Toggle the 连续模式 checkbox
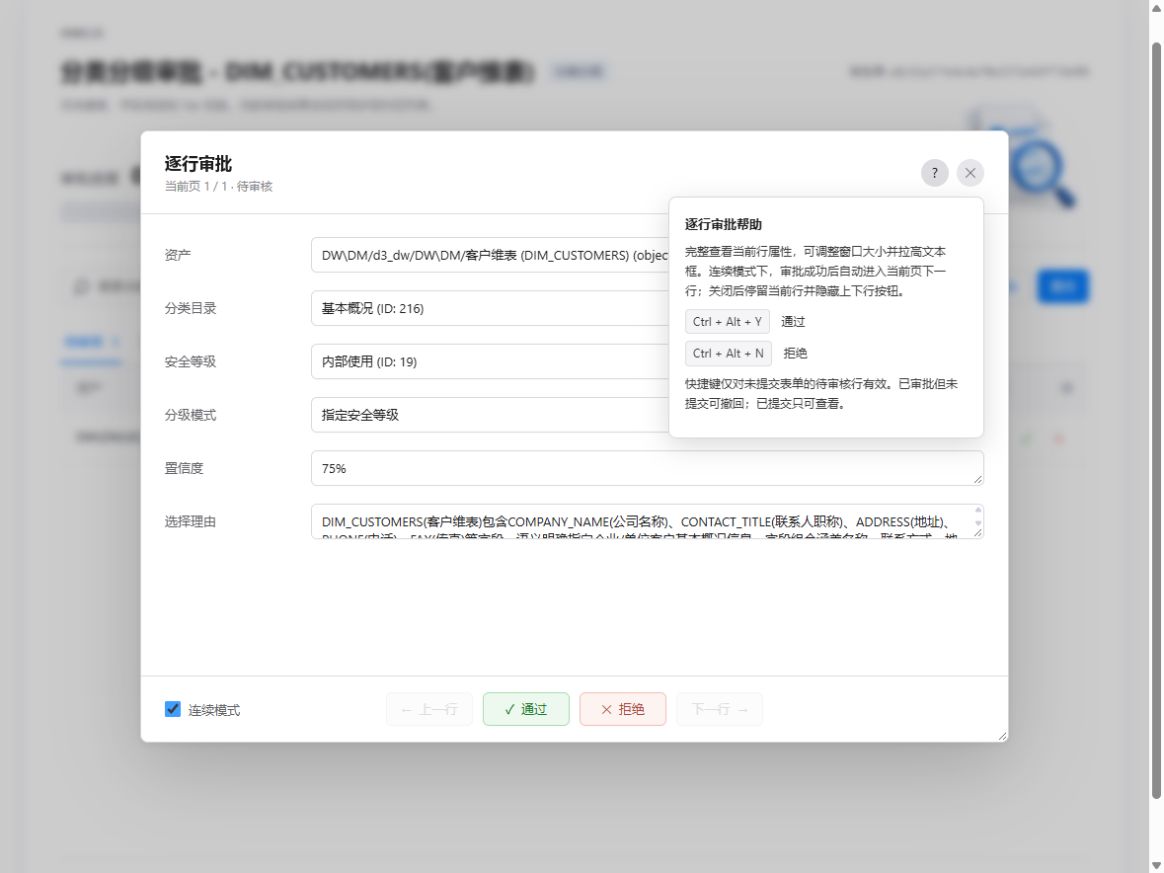Image resolution: width=1164 pixels, height=873 pixels. click(172, 709)
